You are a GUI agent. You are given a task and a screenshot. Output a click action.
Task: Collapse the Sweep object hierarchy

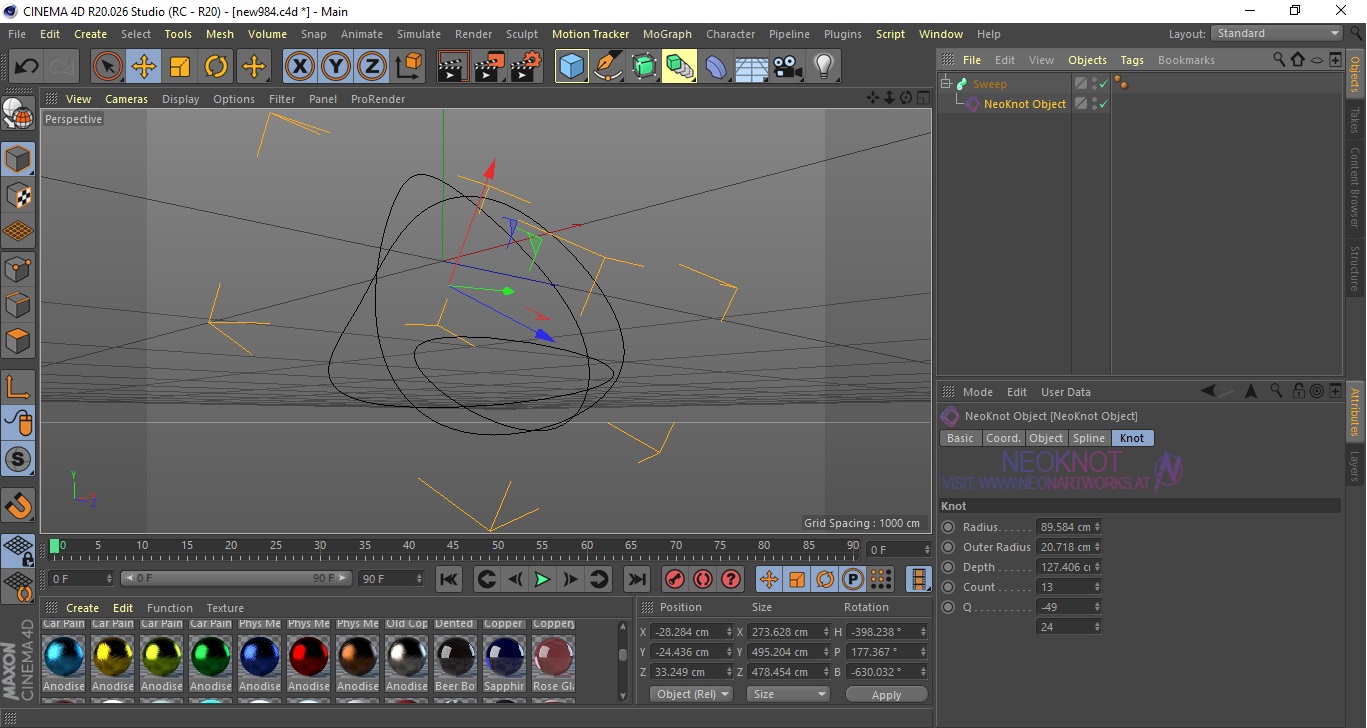tap(946, 84)
